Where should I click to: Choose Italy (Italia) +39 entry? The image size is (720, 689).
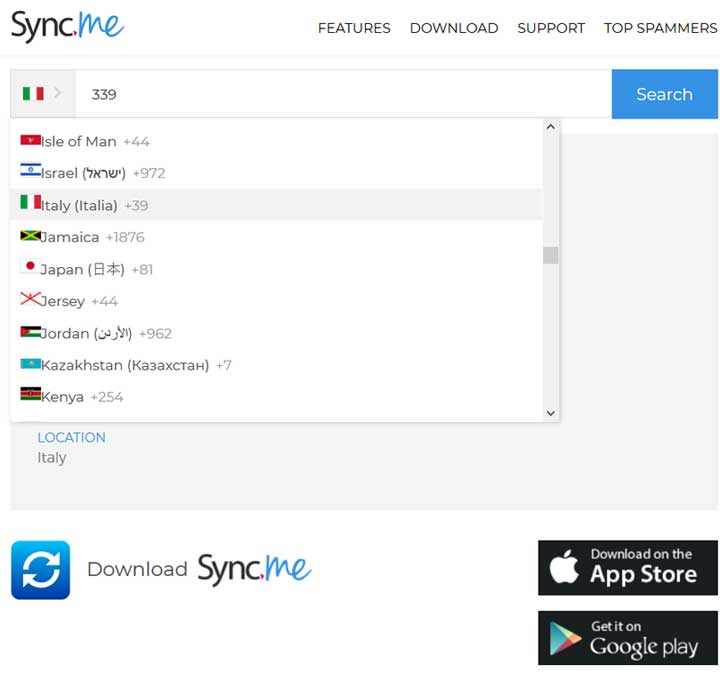click(x=276, y=205)
